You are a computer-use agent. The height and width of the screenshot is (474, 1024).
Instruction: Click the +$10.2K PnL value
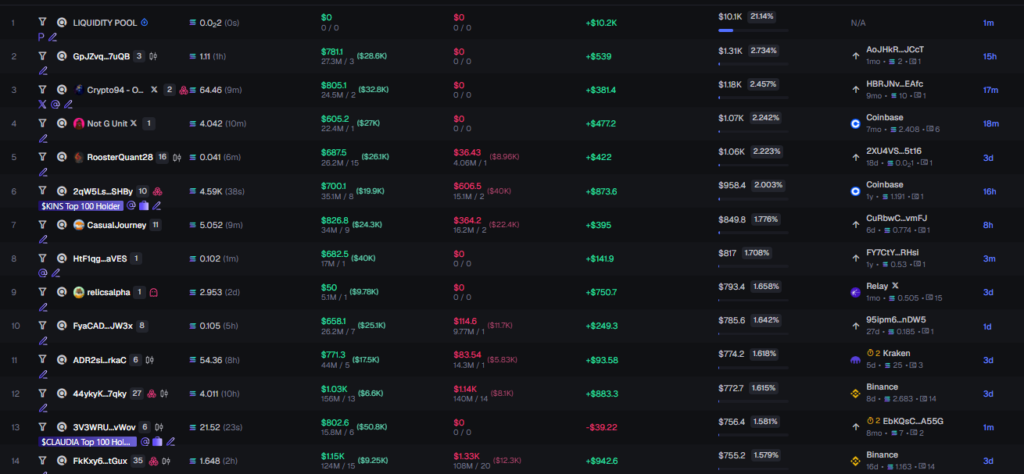click(601, 22)
